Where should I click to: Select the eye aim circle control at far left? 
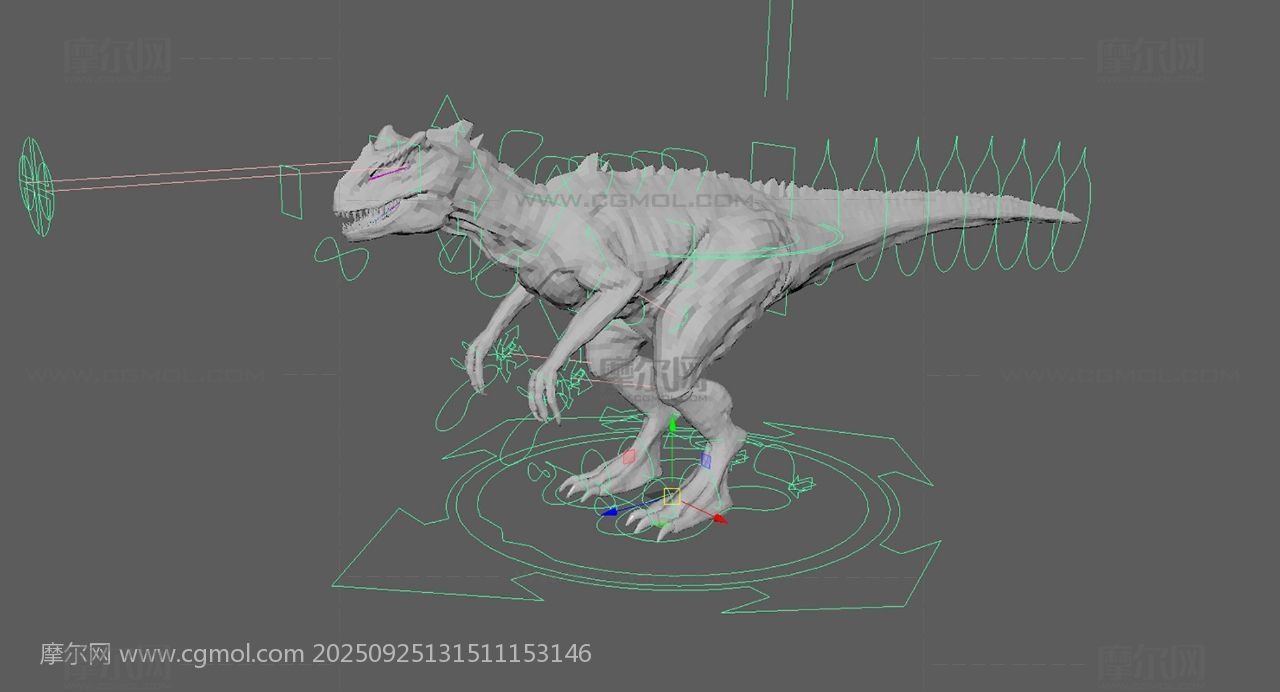point(36,187)
